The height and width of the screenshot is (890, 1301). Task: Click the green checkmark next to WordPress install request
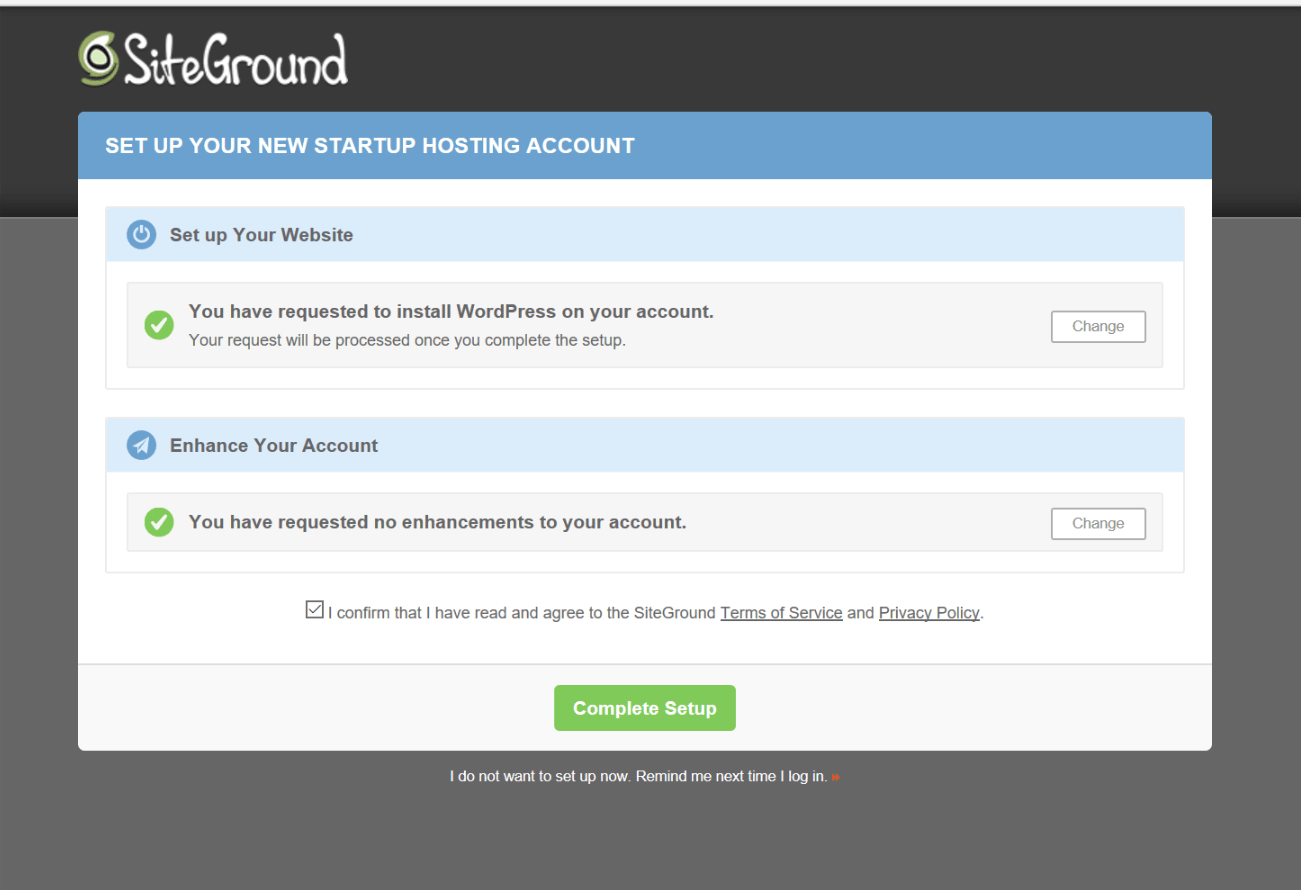click(x=159, y=325)
